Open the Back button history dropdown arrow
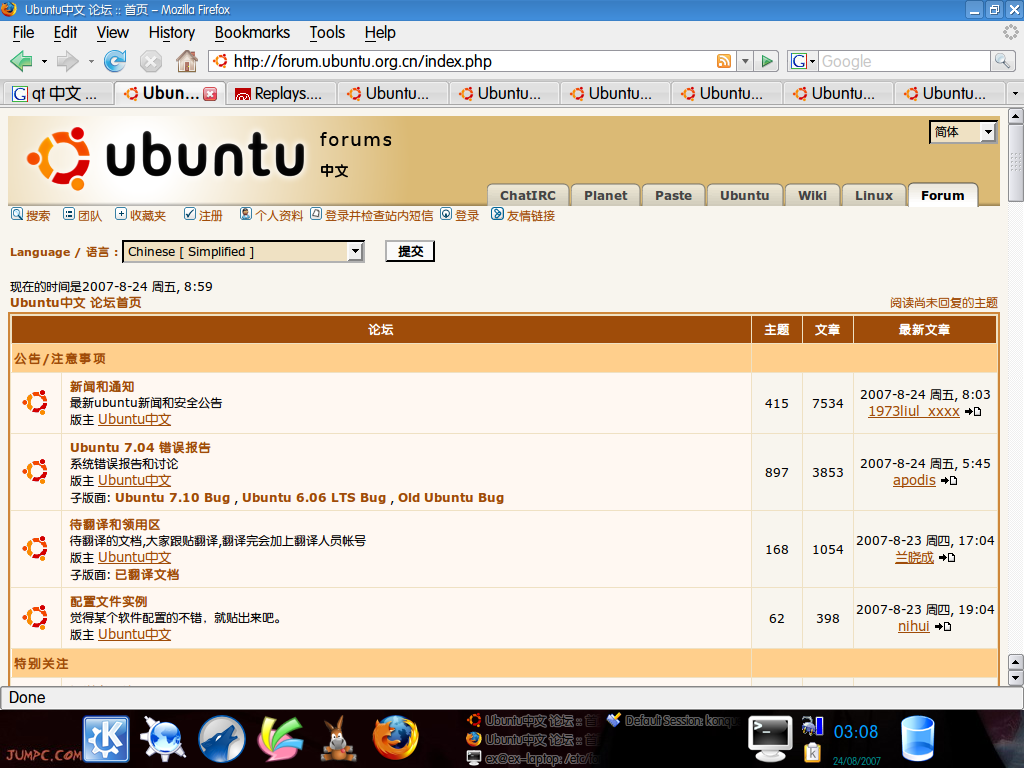 click(44, 61)
